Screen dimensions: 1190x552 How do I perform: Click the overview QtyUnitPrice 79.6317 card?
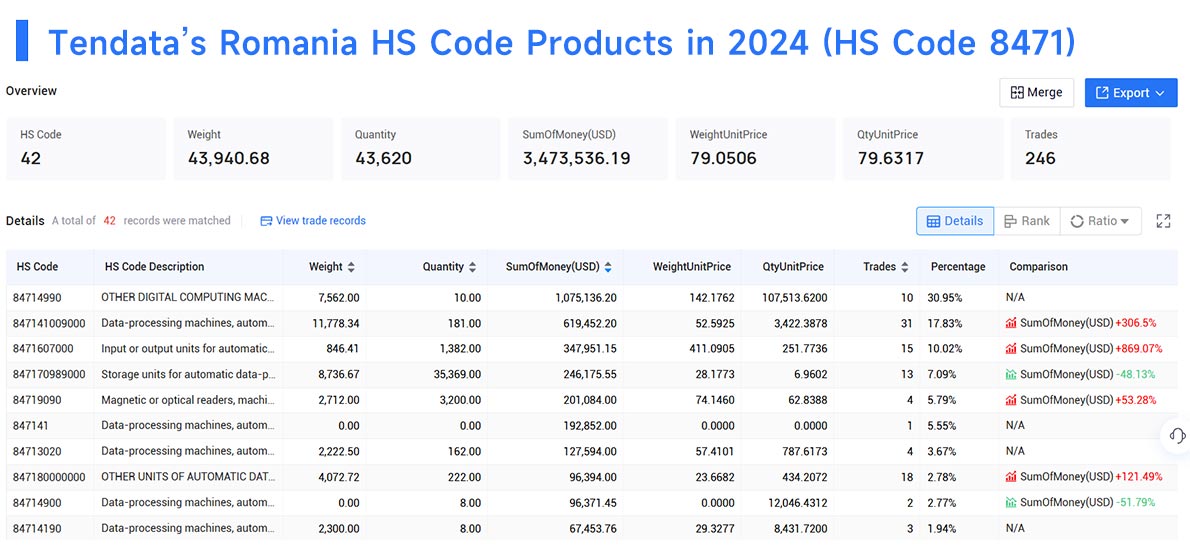point(923,149)
